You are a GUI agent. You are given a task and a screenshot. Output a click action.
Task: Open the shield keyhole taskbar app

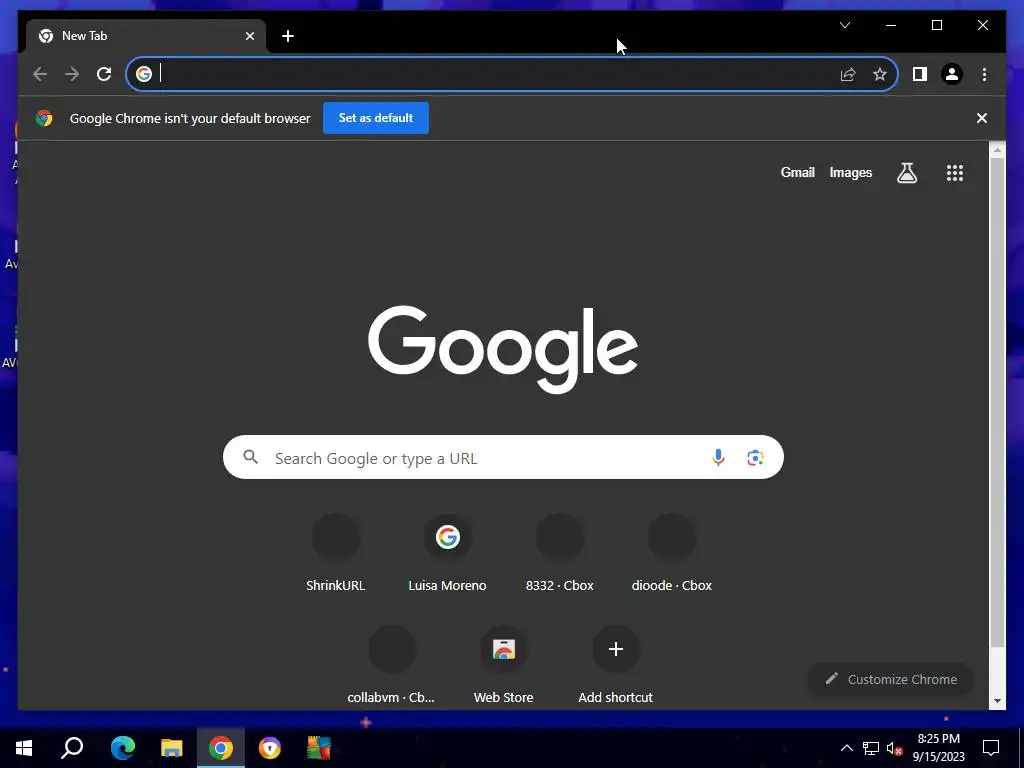coord(270,748)
